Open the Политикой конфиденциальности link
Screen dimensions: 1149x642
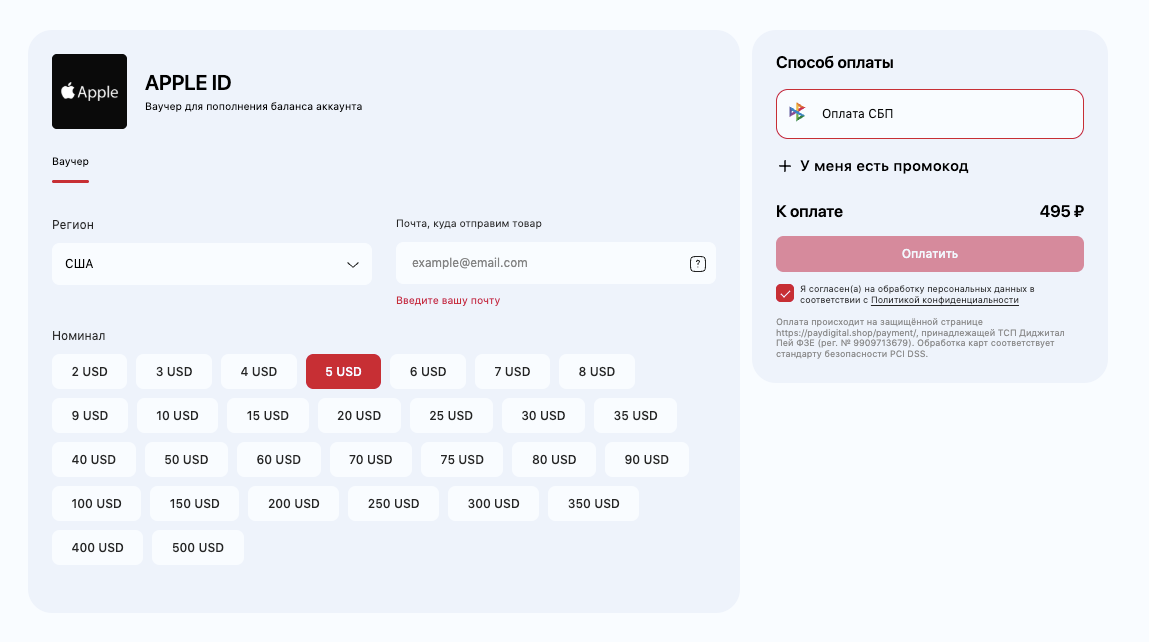[x=945, y=300]
